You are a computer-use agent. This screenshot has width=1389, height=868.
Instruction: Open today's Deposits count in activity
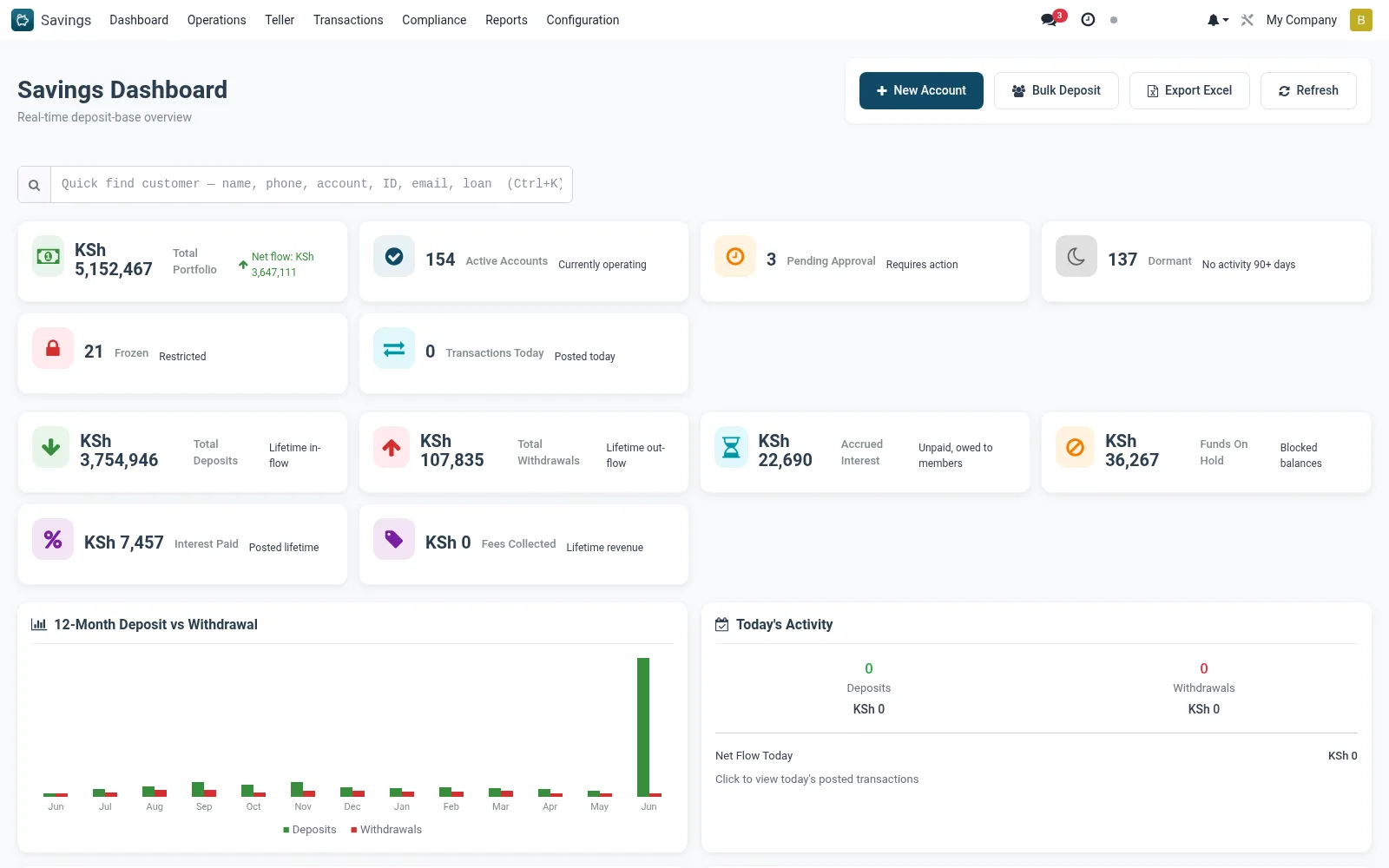(x=869, y=668)
